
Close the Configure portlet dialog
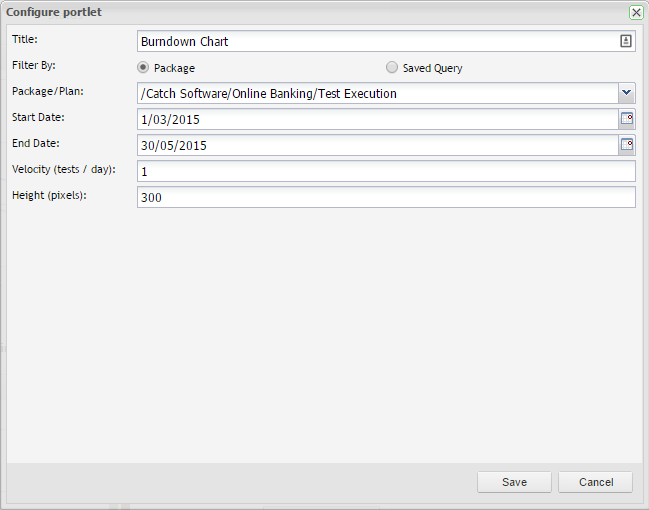click(x=636, y=12)
